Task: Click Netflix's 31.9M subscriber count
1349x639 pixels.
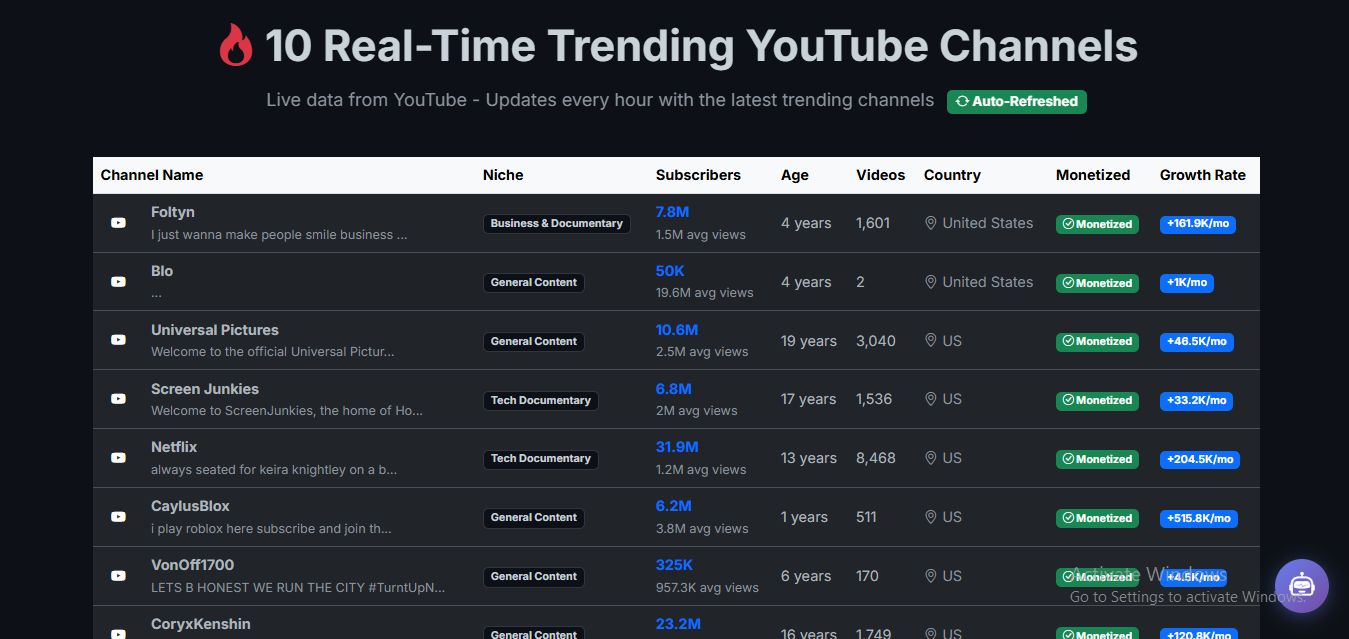Action: tap(677, 447)
